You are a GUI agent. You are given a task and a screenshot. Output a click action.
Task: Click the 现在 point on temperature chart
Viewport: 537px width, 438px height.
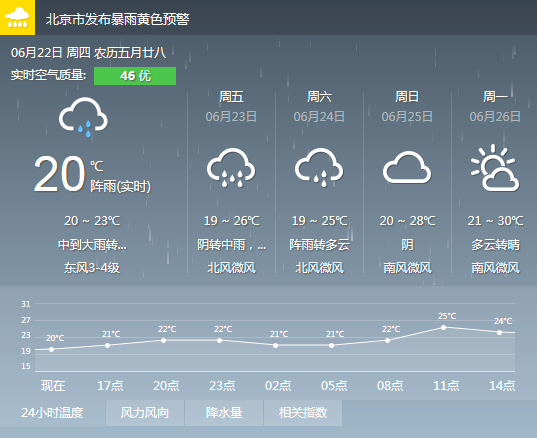click(51, 349)
